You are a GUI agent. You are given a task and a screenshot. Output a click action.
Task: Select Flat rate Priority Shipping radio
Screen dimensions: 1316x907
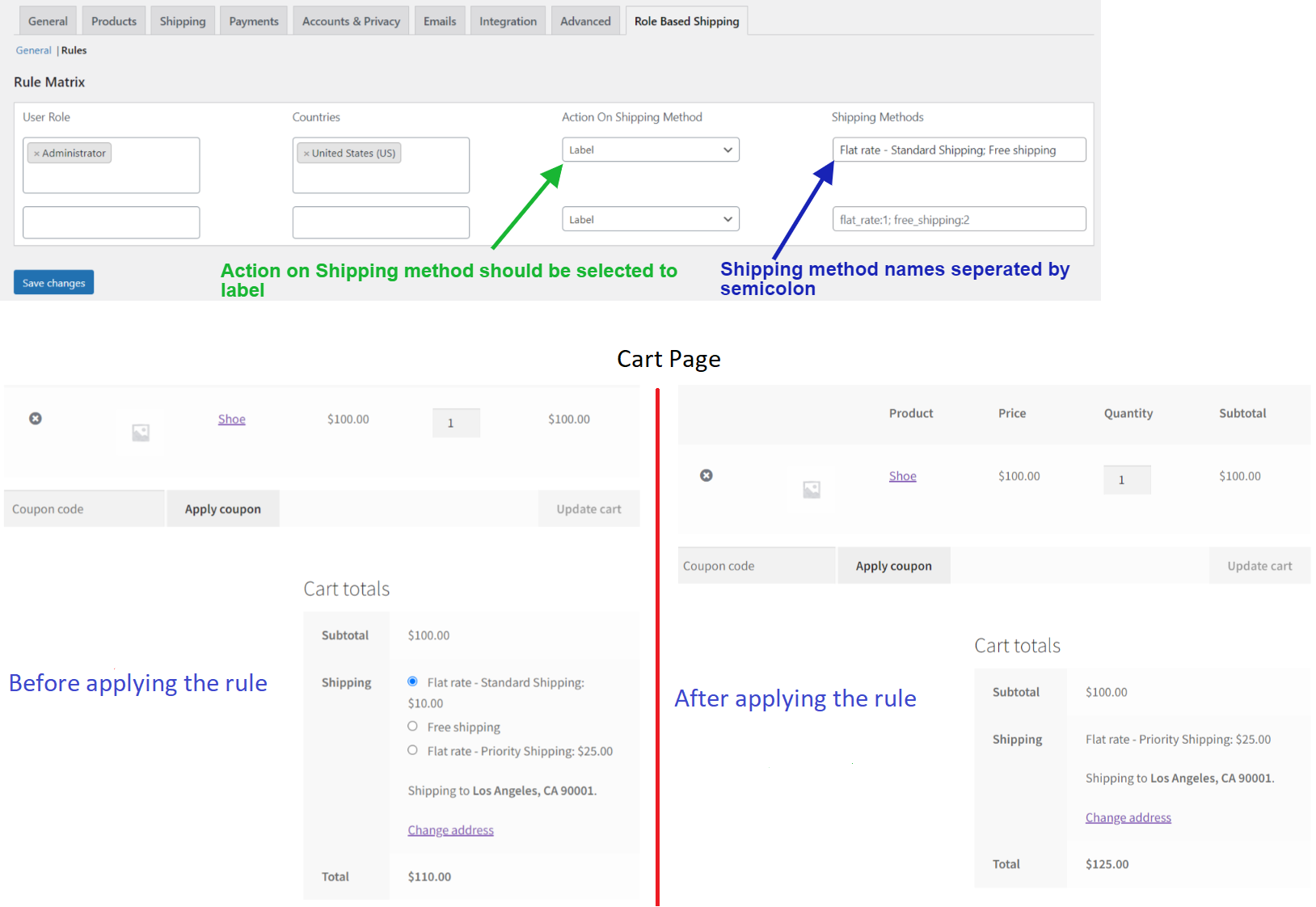pos(412,750)
